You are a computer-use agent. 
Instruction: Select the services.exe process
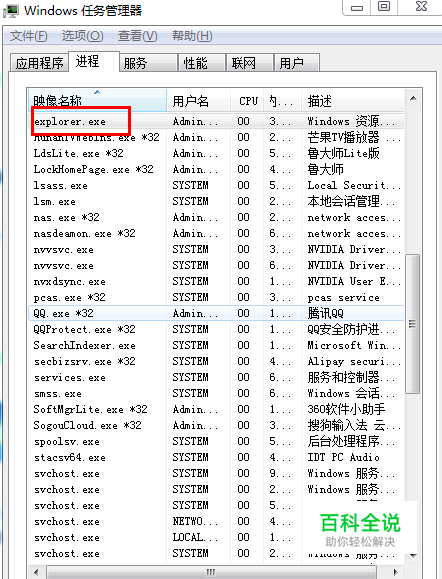(216, 377)
